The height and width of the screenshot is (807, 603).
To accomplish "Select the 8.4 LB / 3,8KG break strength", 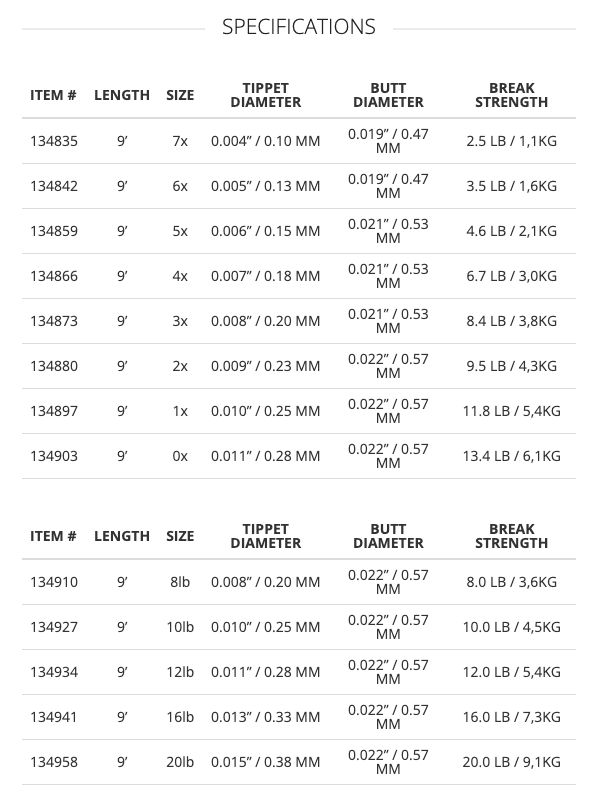I will click(511, 321).
